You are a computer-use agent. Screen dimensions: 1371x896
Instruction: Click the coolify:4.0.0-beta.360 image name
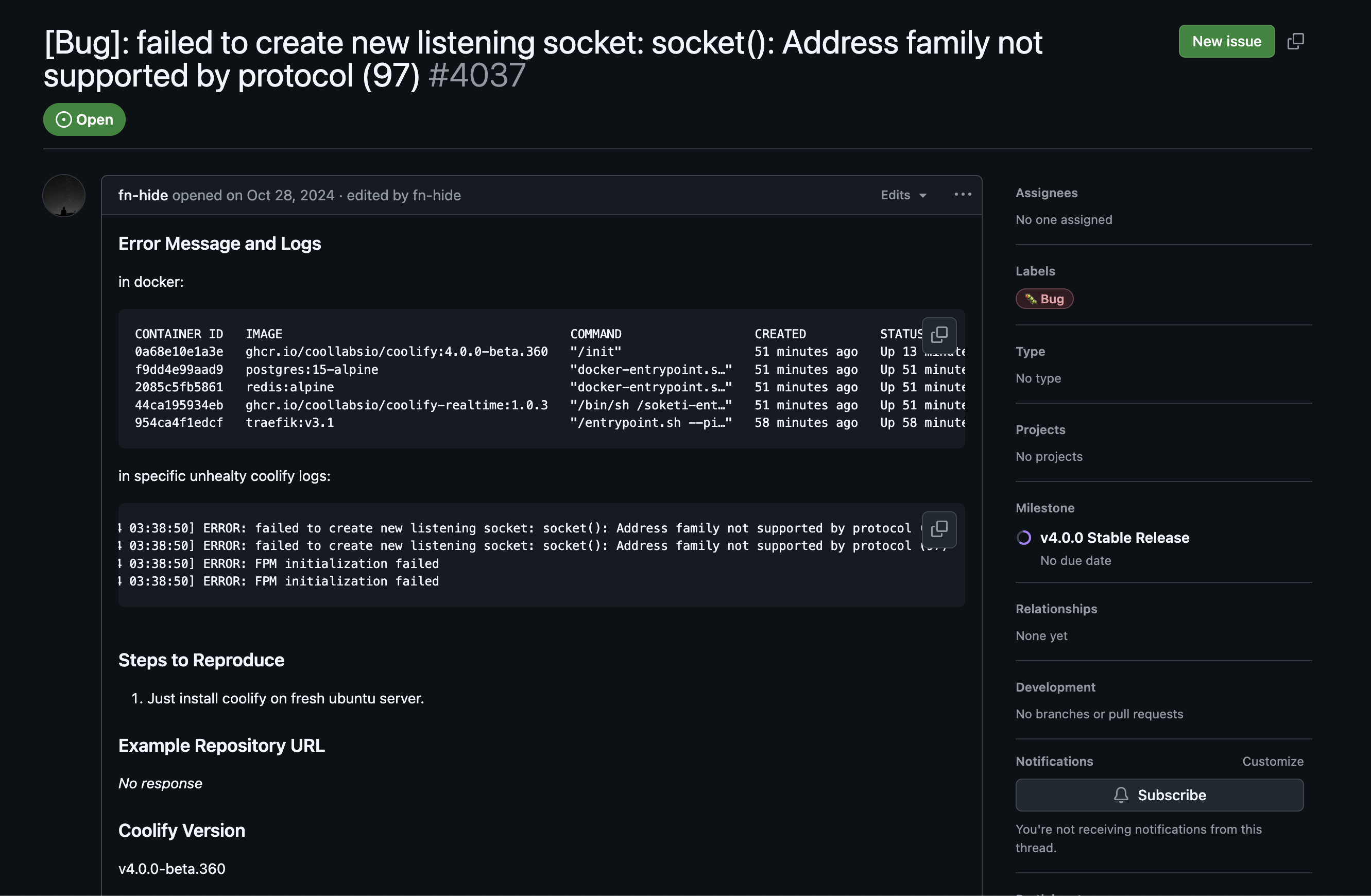[397, 352]
